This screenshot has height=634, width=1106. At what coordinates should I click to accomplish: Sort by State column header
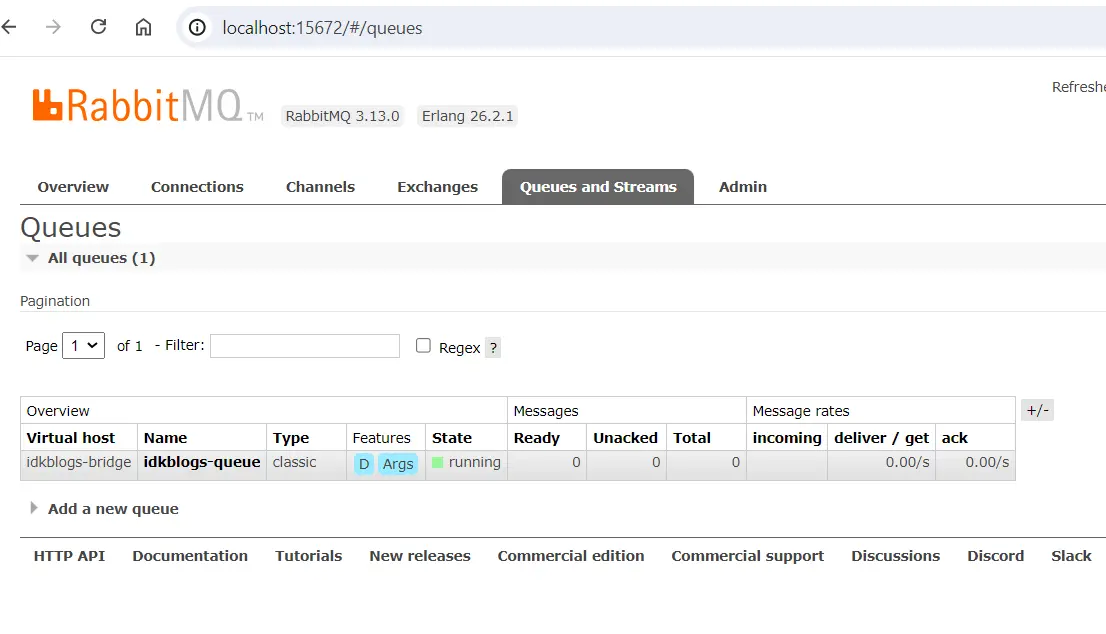451,438
